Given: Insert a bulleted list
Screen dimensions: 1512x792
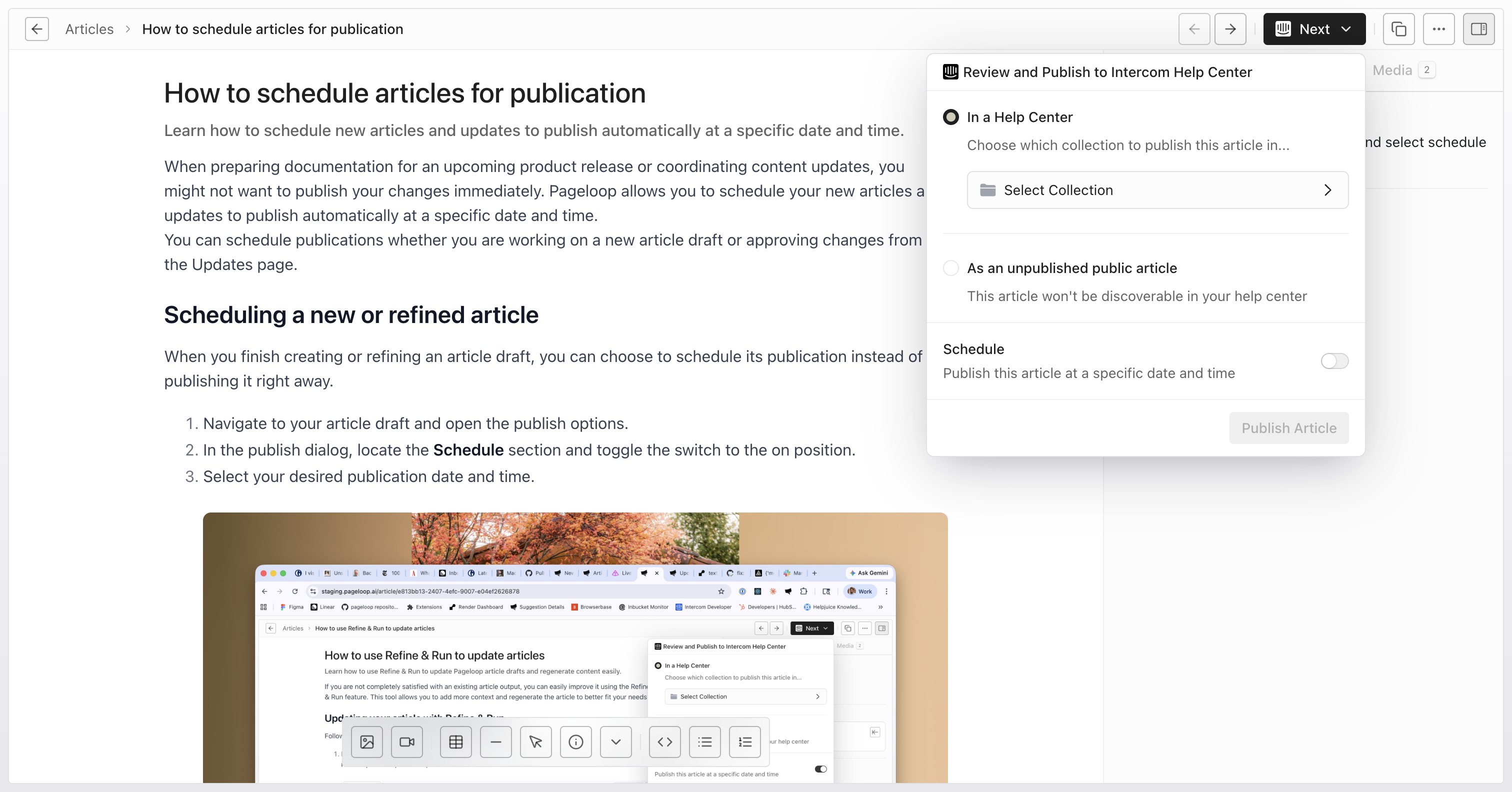Looking at the screenshot, I should [x=705, y=742].
